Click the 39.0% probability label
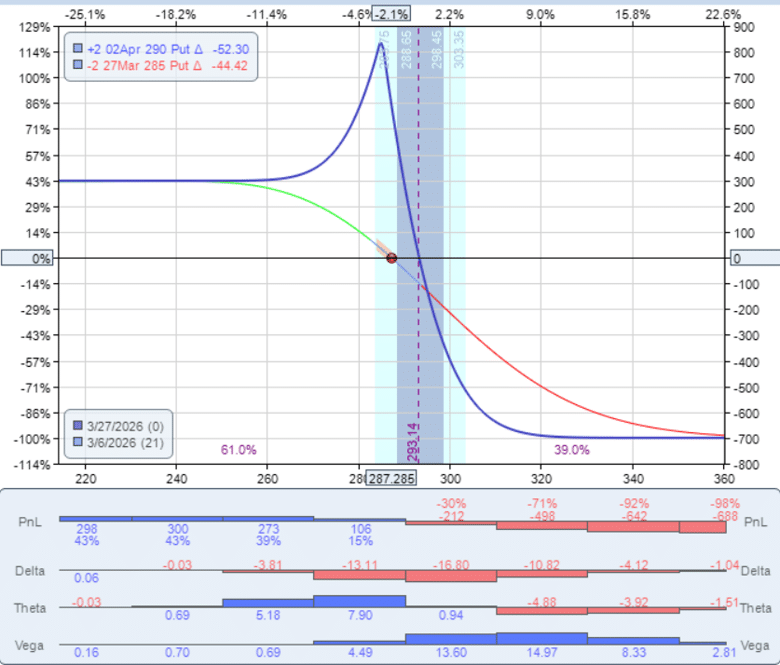The width and height of the screenshot is (780, 665). (x=572, y=450)
